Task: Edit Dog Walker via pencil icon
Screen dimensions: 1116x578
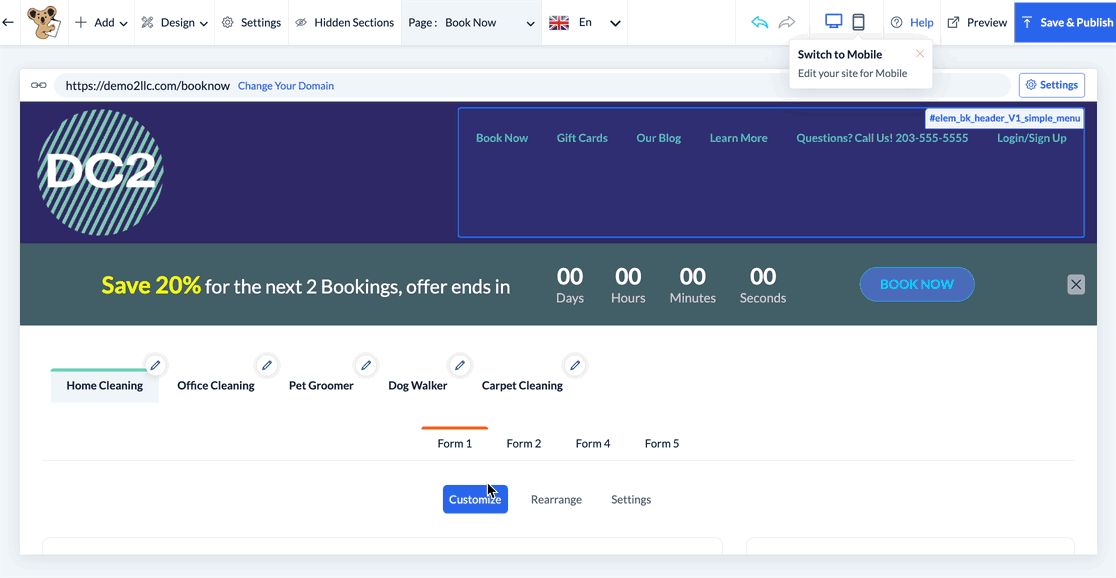Action: (x=460, y=365)
